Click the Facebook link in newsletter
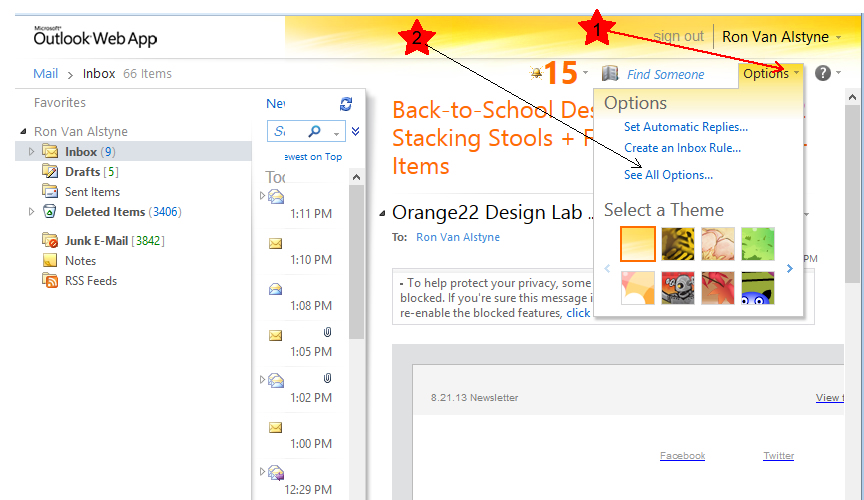Screen dimensions: 864x500 pyautogui.click(x=682, y=455)
